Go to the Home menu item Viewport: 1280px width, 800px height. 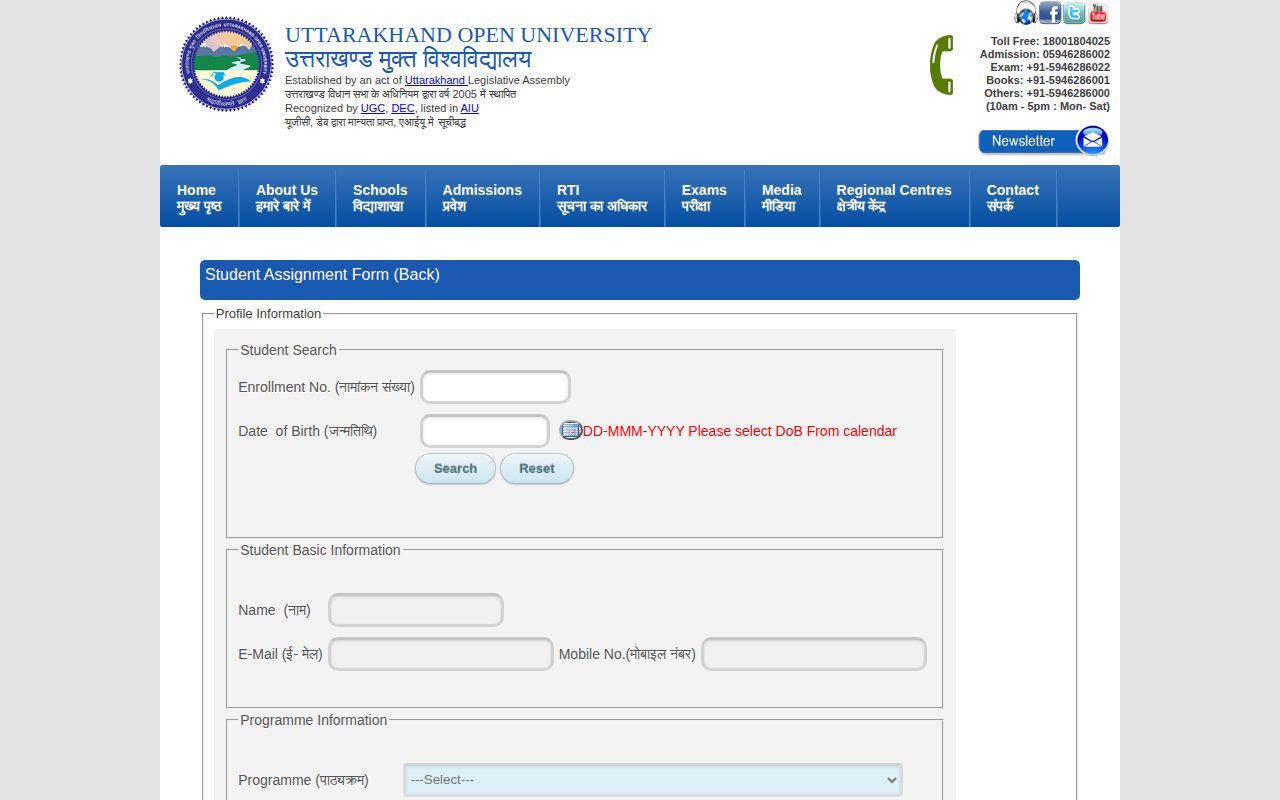point(199,197)
